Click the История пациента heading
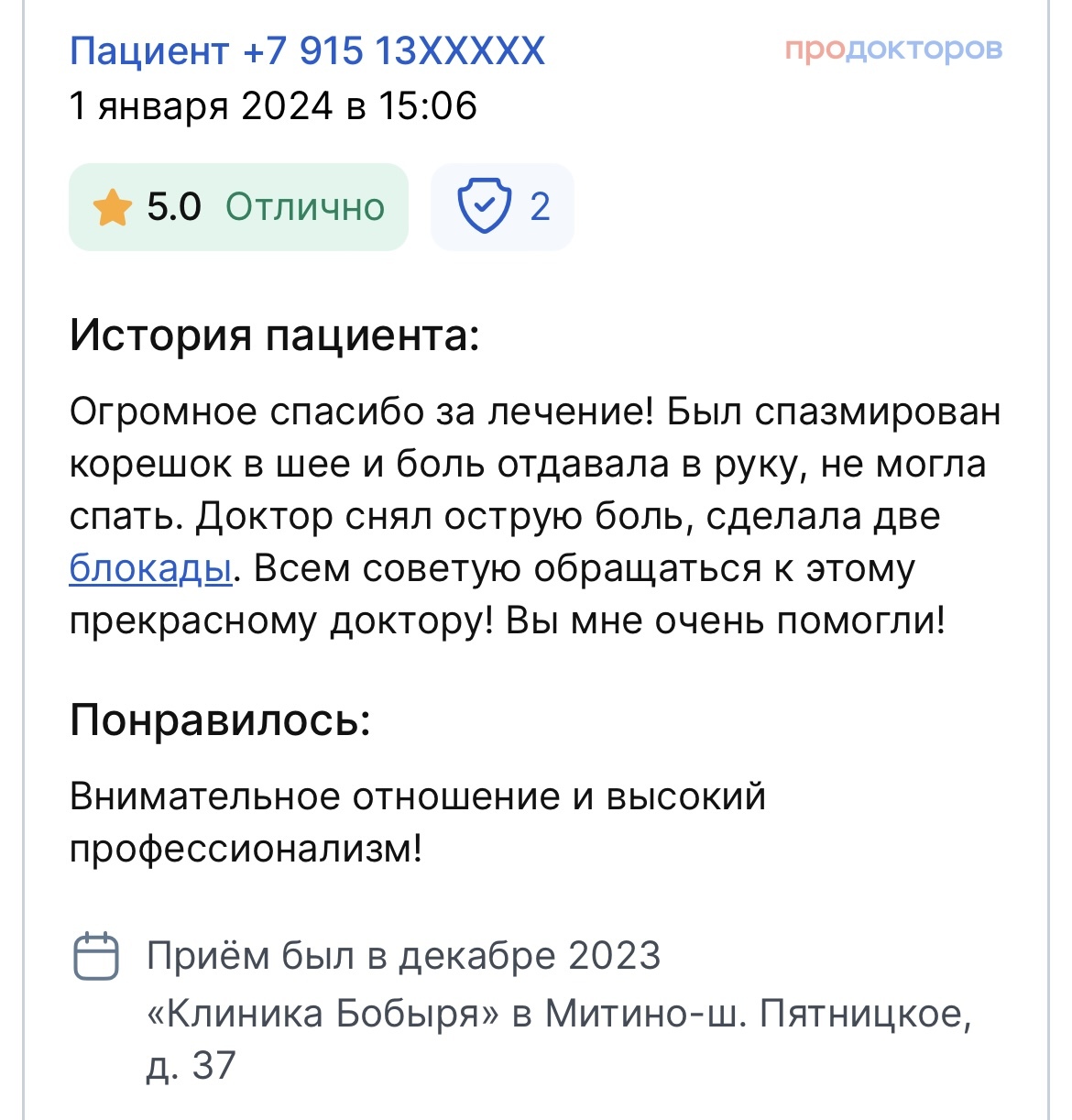Image resolution: width=1072 pixels, height=1120 pixels. coord(274,335)
